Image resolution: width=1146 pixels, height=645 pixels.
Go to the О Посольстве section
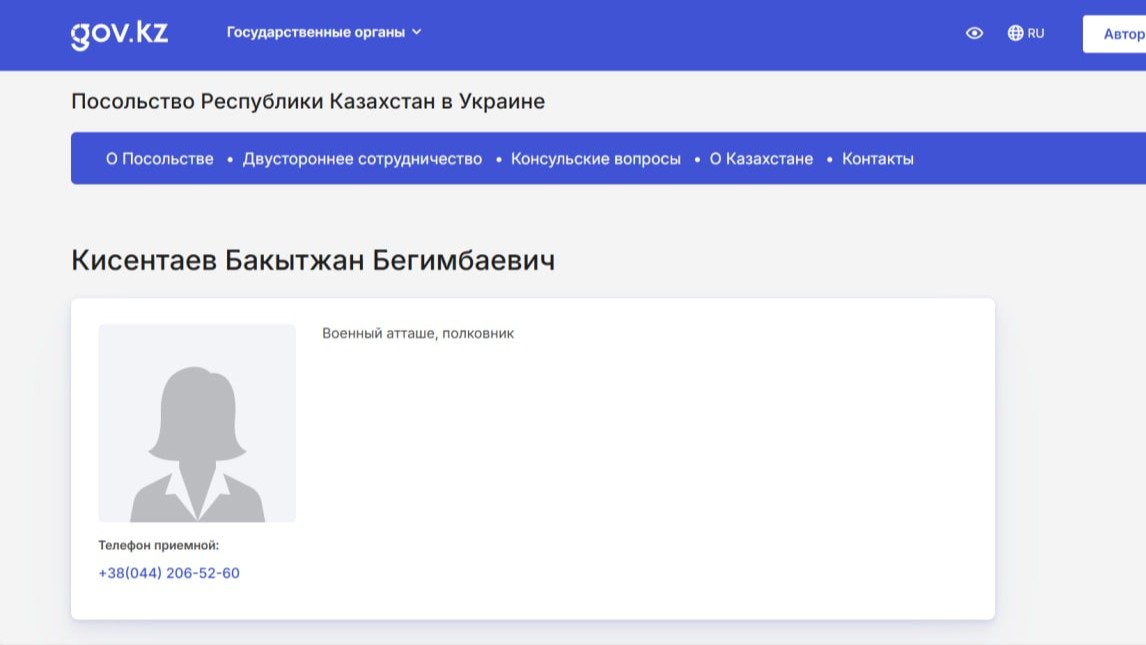coord(160,159)
